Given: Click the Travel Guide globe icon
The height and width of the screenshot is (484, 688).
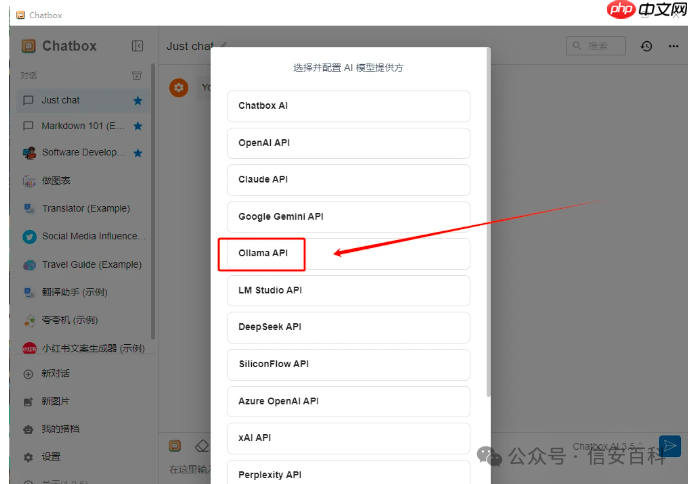Looking at the screenshot, I should click(29, 265).
